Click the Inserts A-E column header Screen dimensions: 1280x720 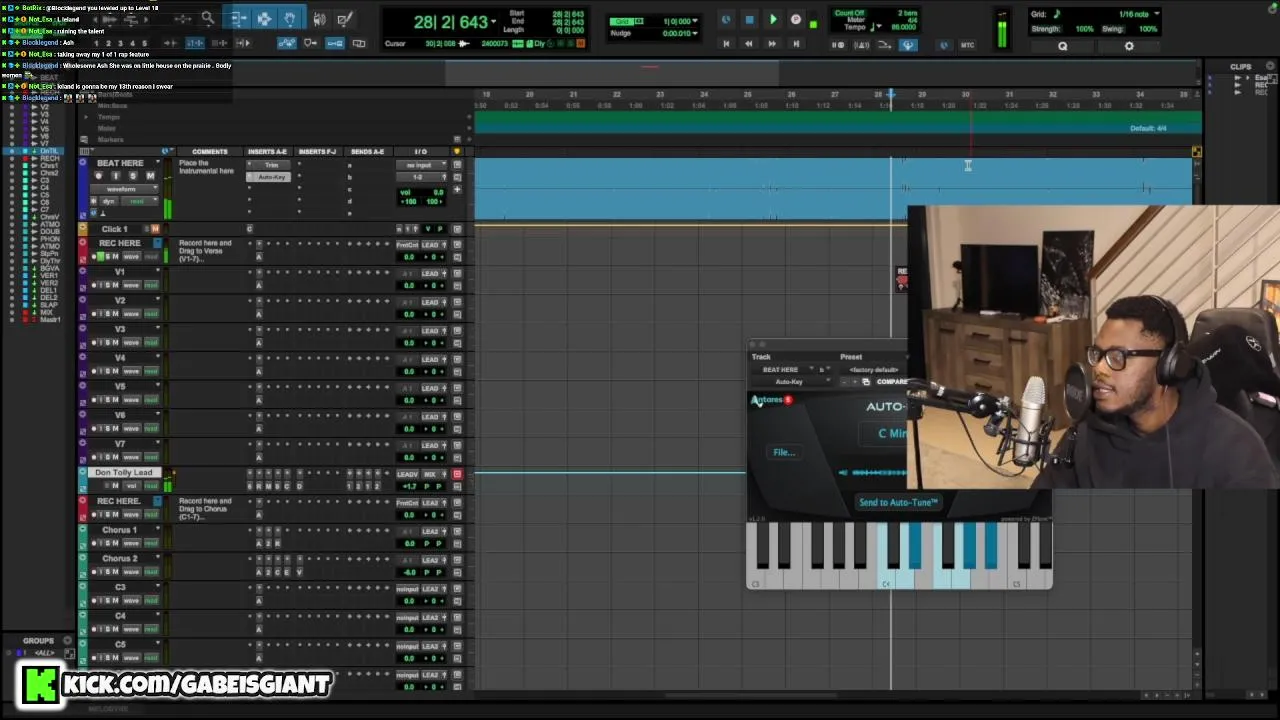tap(267, 152)
